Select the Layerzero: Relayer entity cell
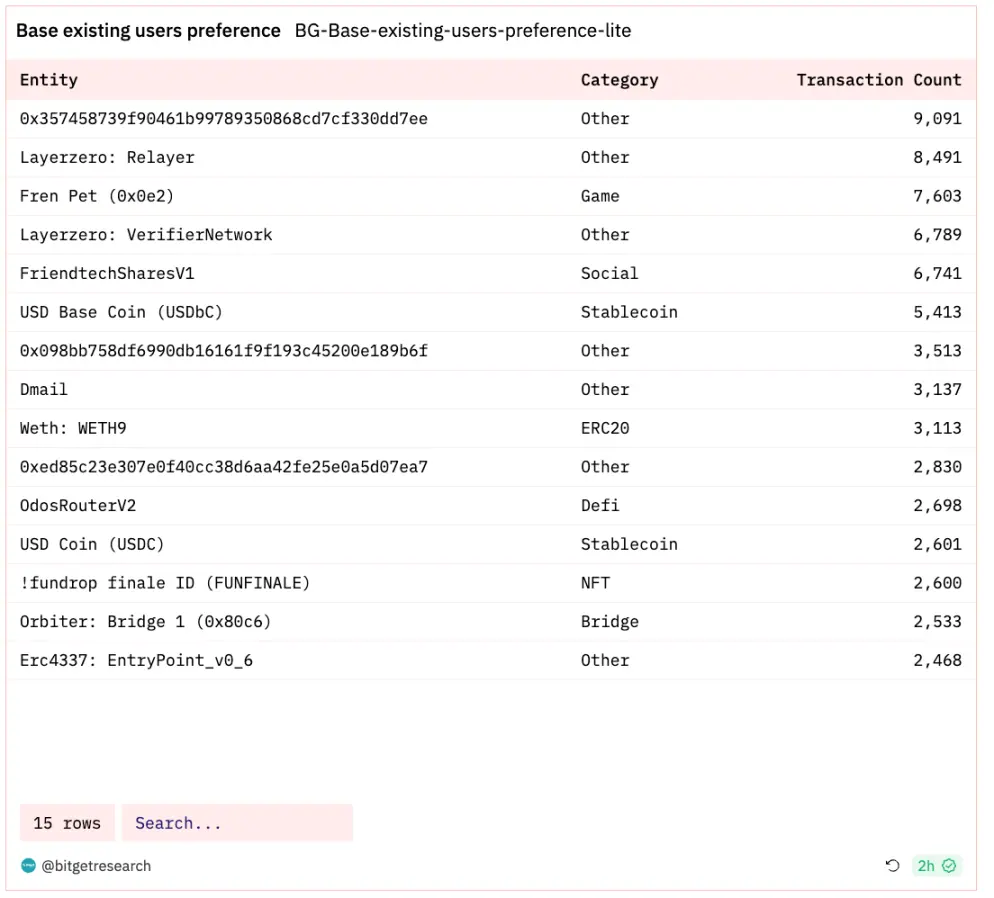This screenshot has width=994, height=898. click(107, 157)
